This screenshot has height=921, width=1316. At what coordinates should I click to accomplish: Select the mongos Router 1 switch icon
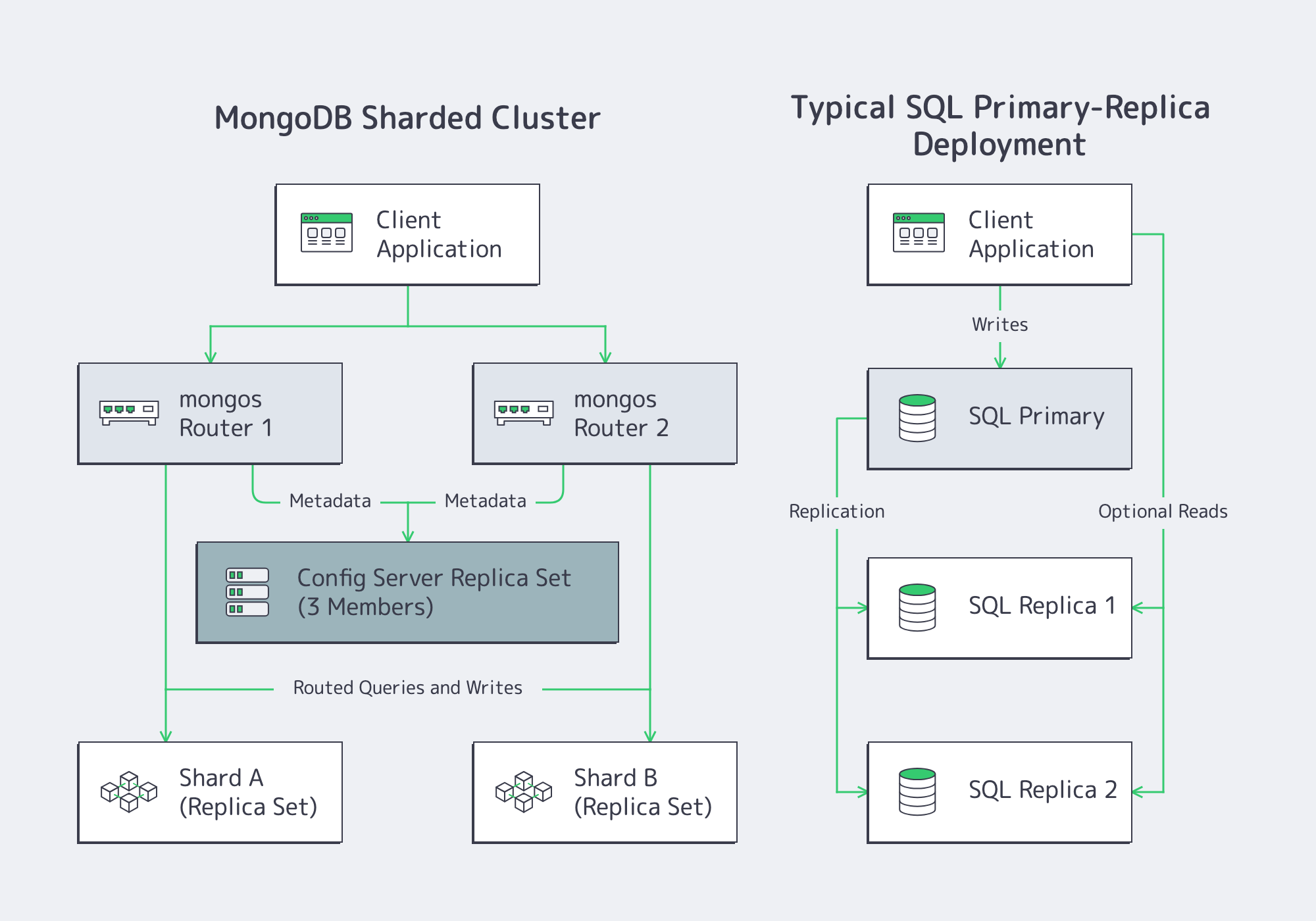pyautogui.click(x=129, y=412)
